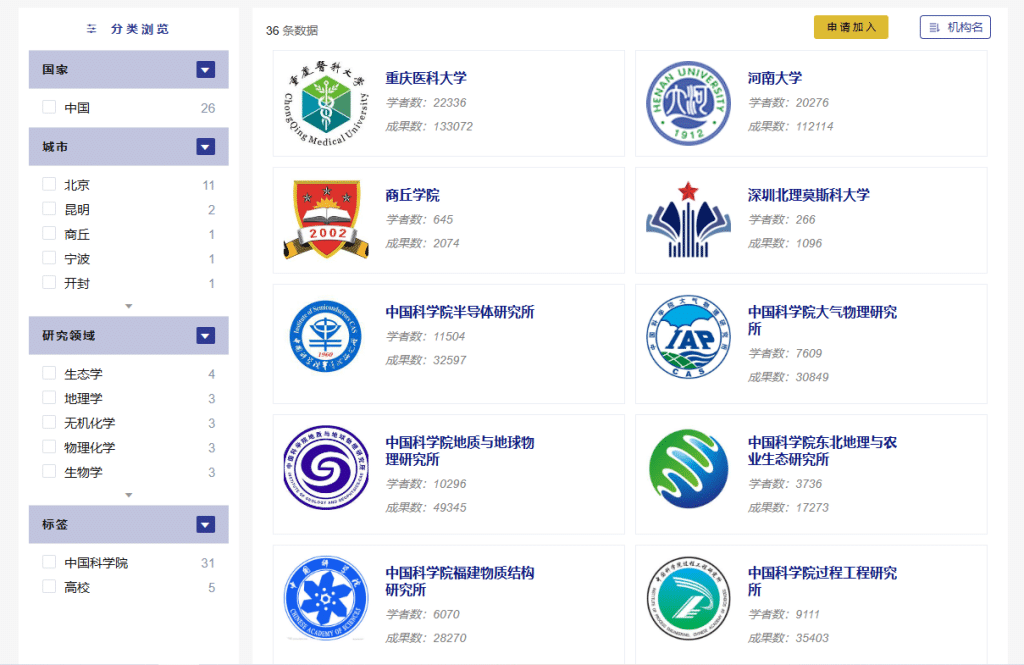Open 中国科学院福建物质结构研究所 title link
Image resolution: width=1024 pixels, height=665 pixels.
(x=460, y=581)
